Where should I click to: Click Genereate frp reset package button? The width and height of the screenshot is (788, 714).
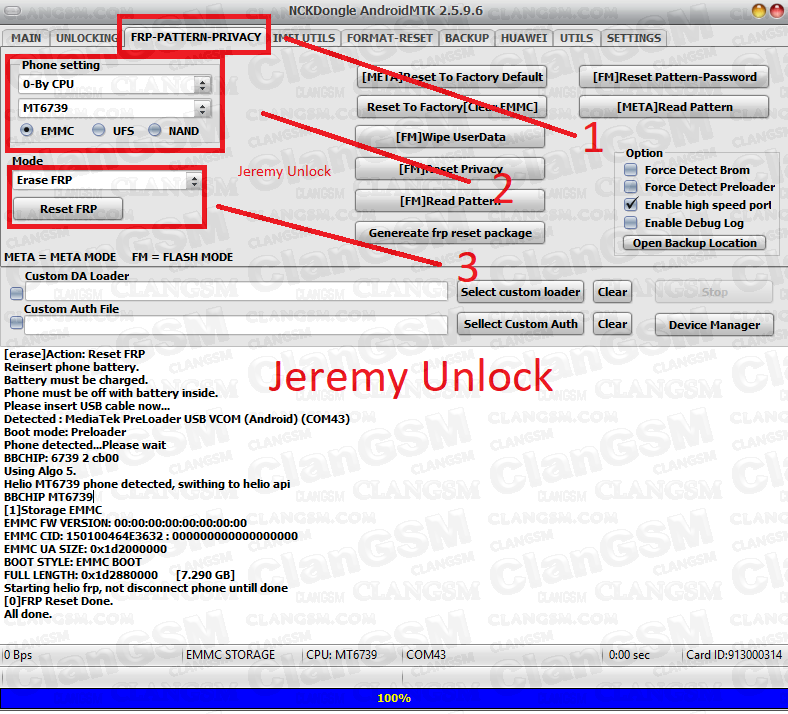(x=450, y=233)
